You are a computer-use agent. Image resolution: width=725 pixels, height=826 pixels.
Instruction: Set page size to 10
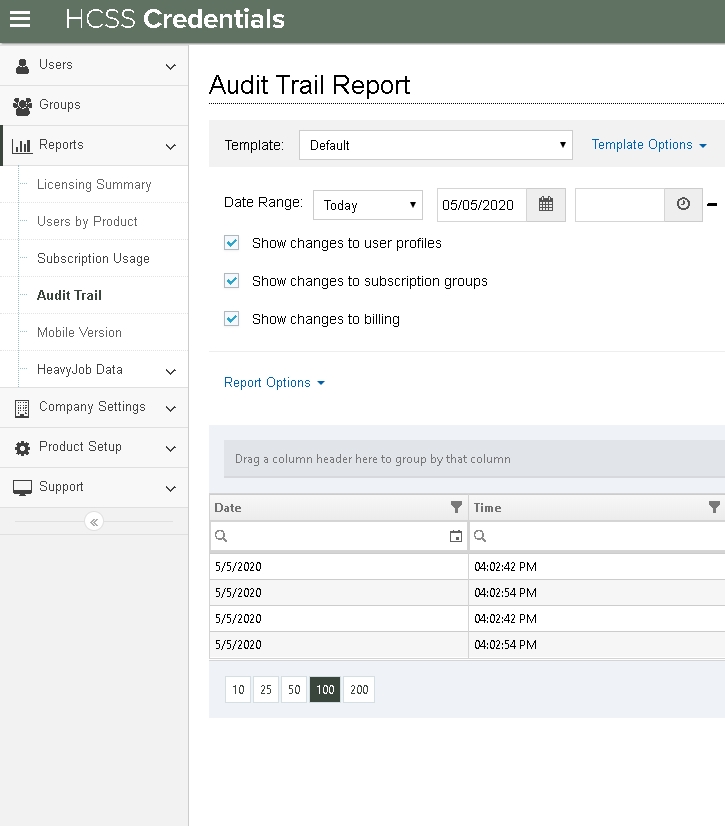click(238, 690)
